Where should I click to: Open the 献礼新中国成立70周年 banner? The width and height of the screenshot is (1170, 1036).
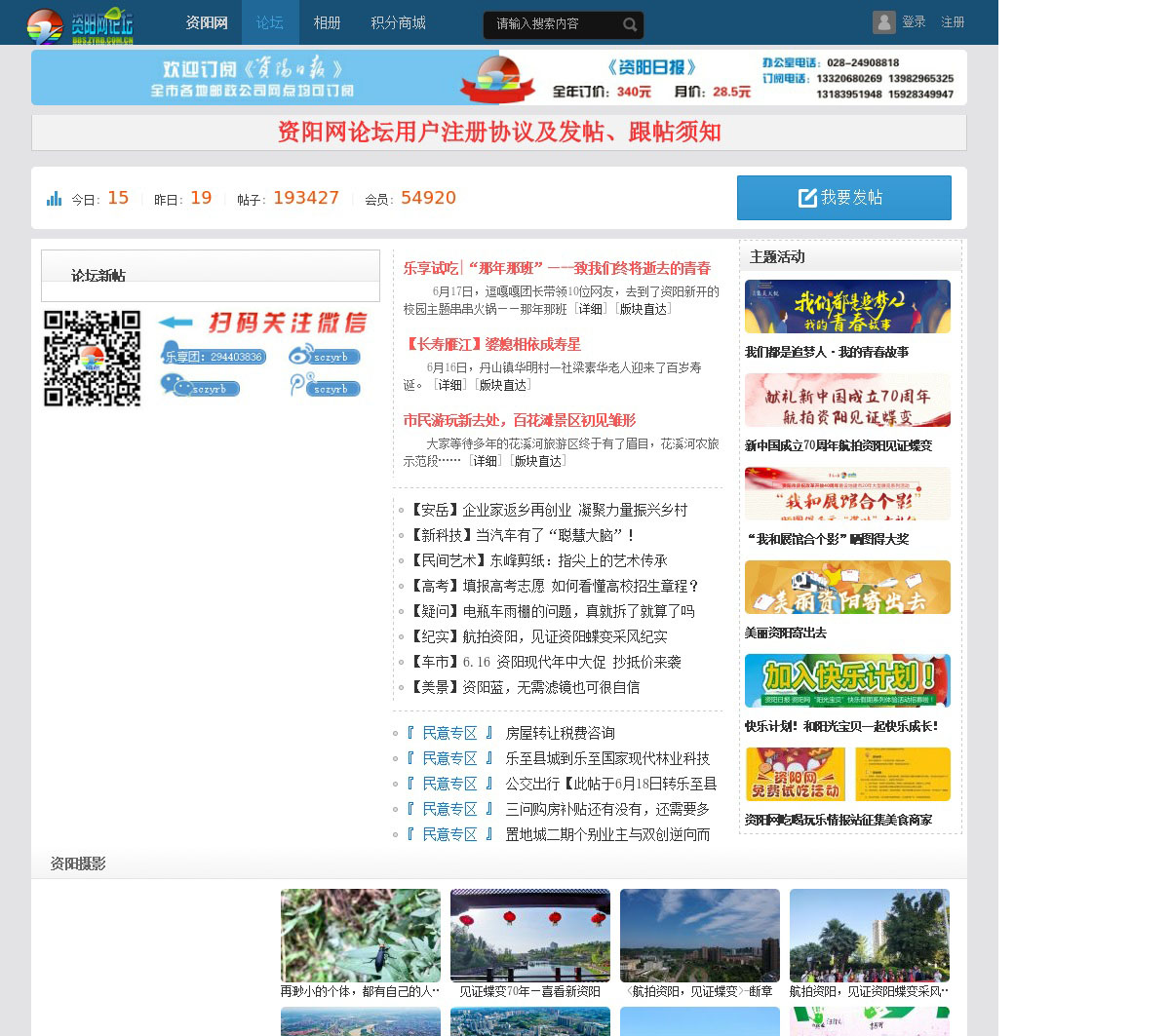[x=847, y=400]
